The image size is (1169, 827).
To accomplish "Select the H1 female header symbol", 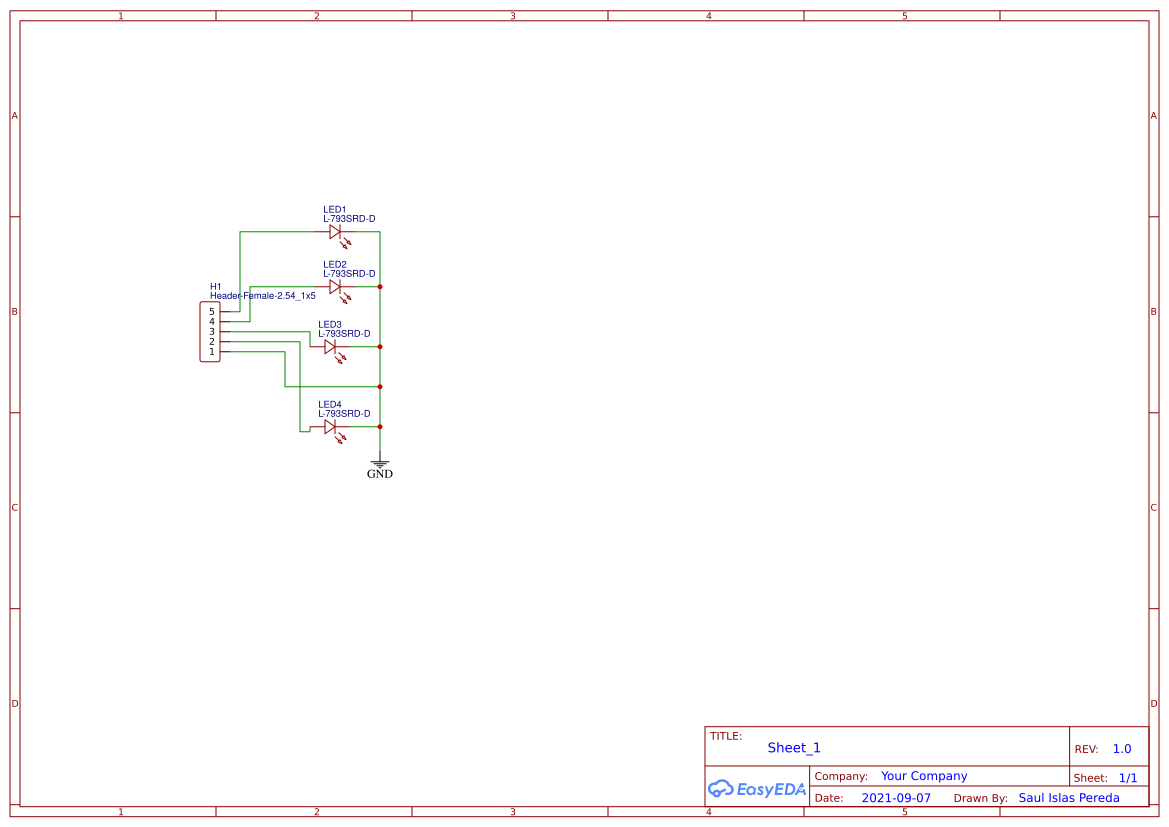I will point(209,333).
